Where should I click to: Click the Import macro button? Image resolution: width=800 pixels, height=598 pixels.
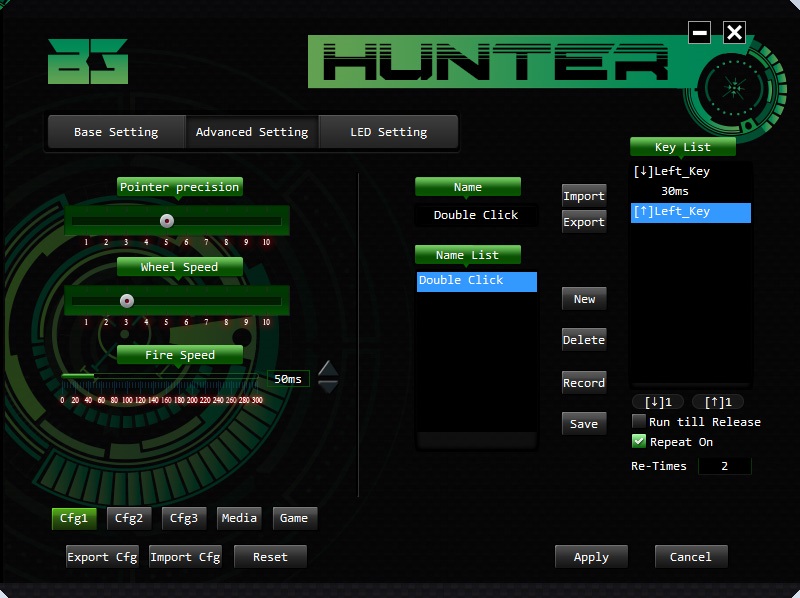[584, 196]
